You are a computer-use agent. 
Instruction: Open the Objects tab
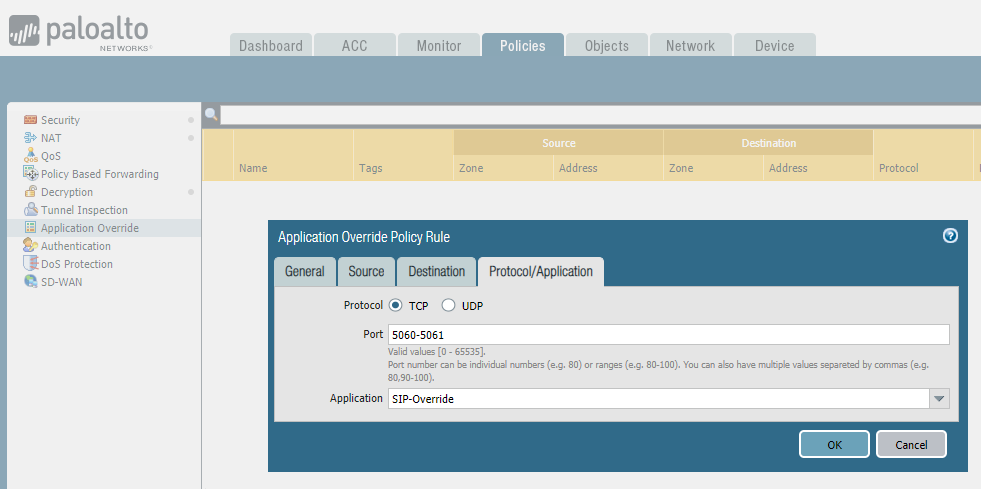click(606, 46)
